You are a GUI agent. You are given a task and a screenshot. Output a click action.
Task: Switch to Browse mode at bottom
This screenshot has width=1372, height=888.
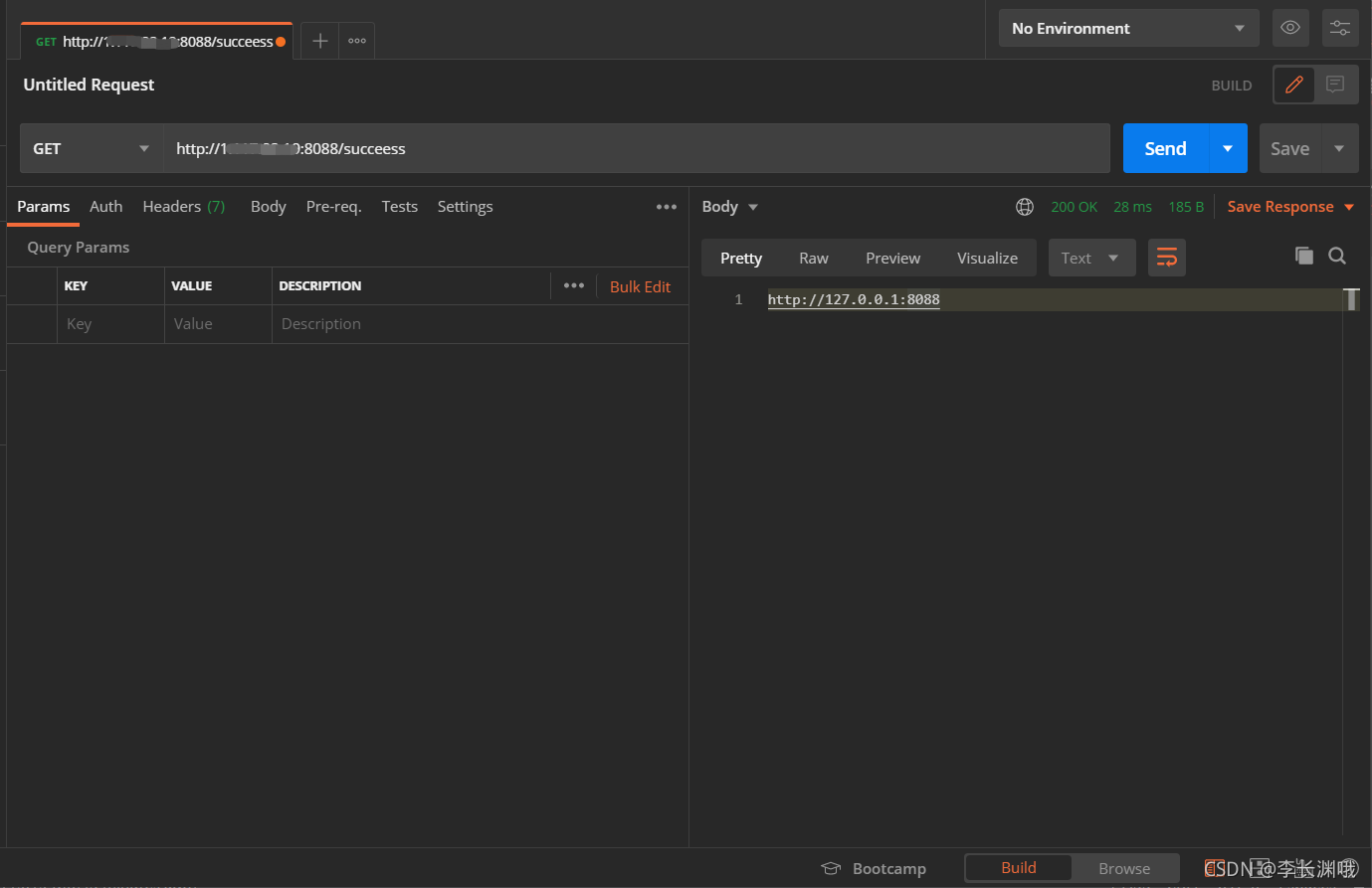coord(1124,868)
